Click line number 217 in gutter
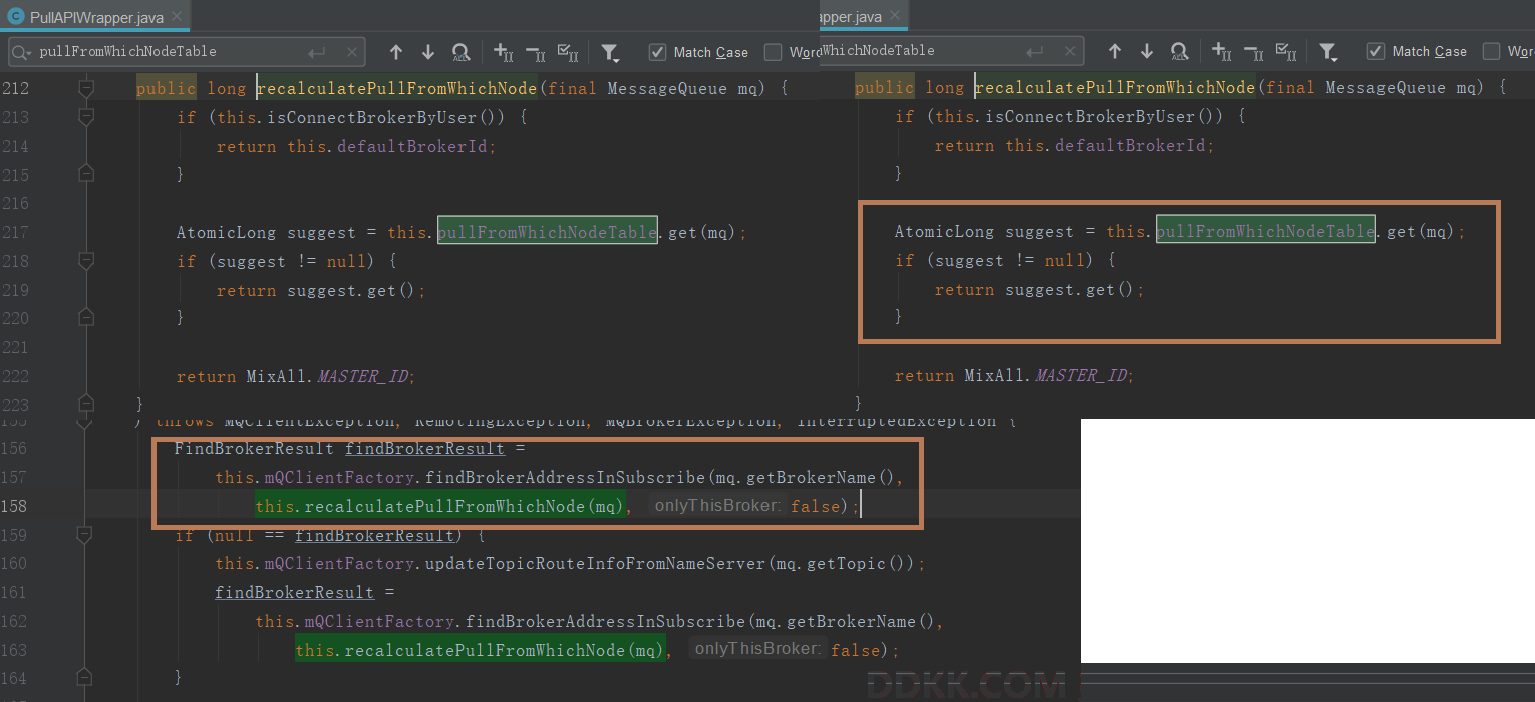 click(x=16, y=232)
